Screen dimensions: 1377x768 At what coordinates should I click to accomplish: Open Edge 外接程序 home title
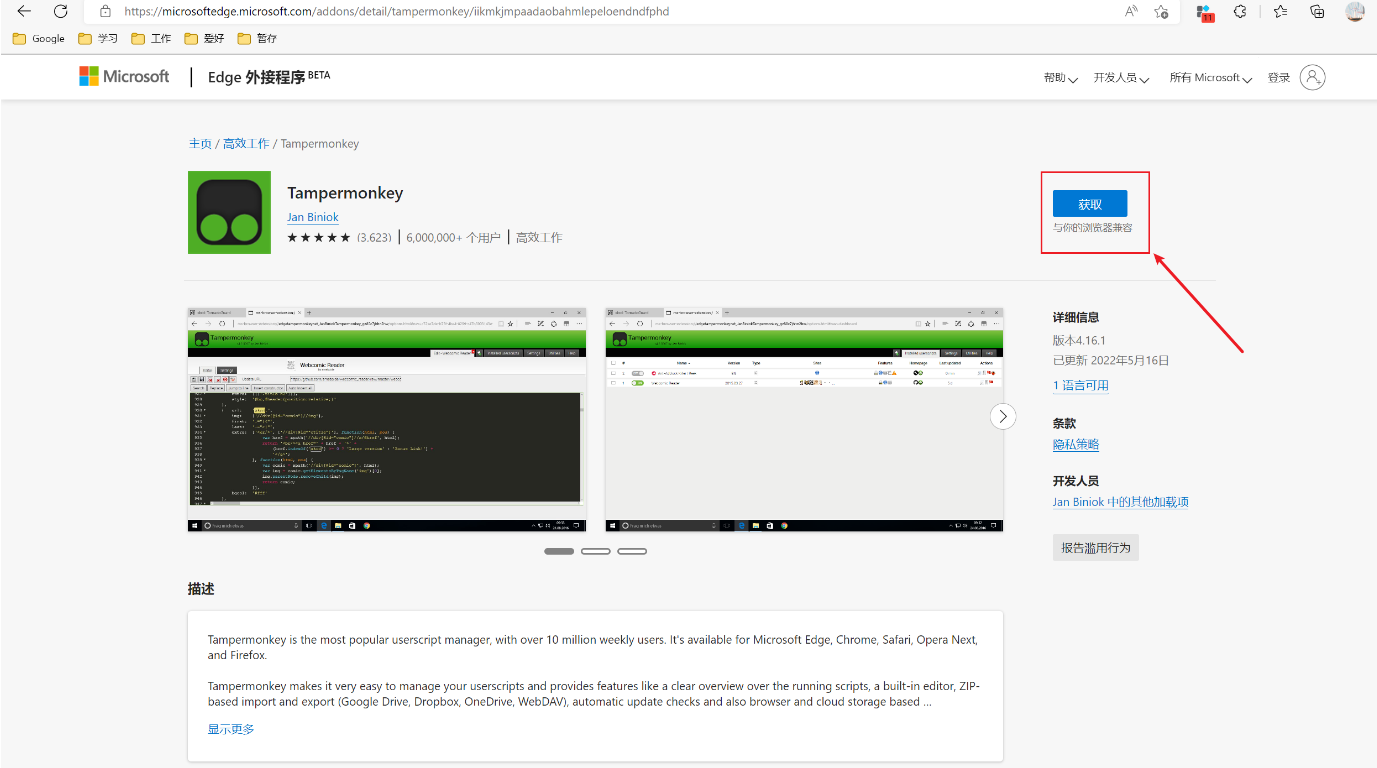pos(268,77)
